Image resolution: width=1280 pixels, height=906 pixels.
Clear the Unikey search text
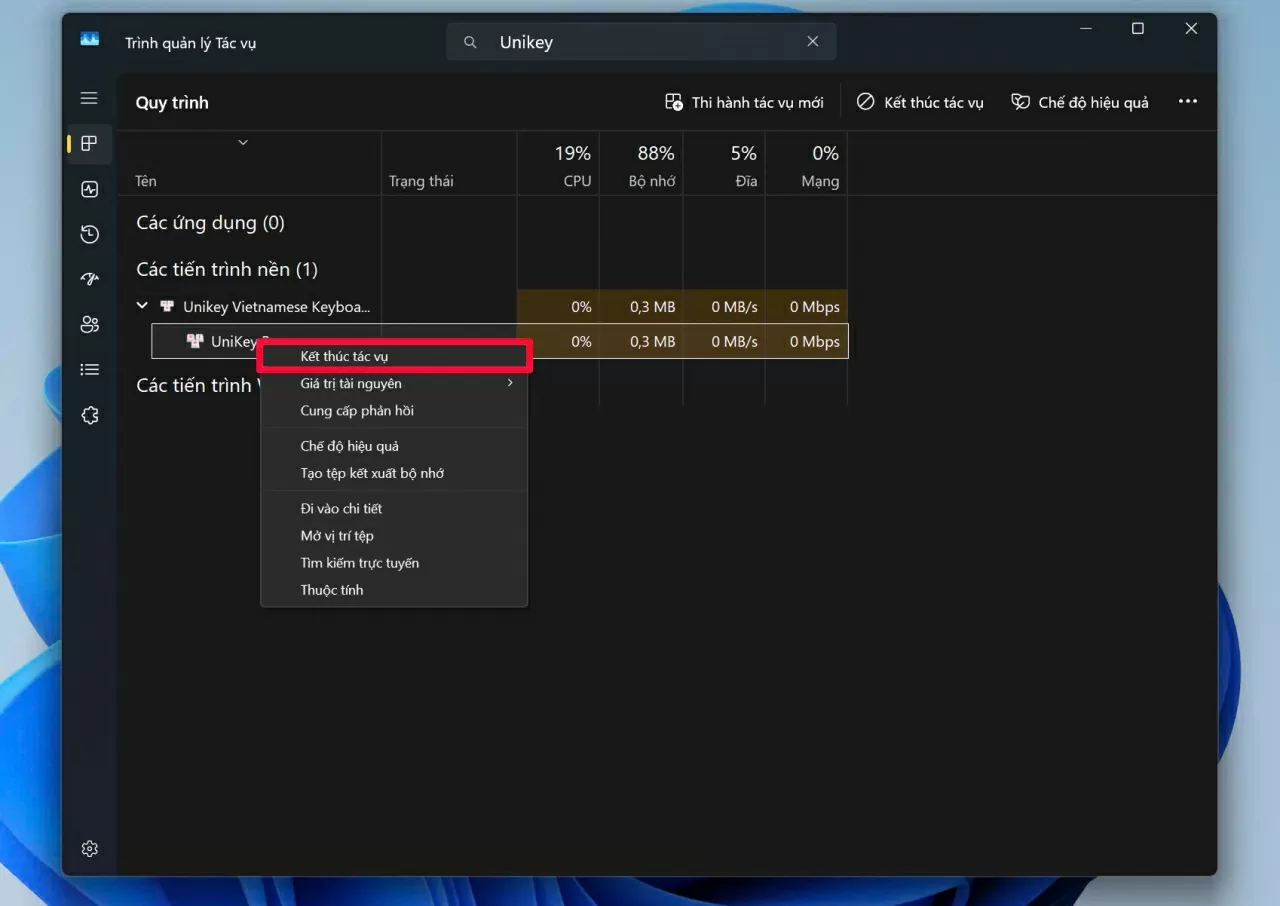click(812, 42)
